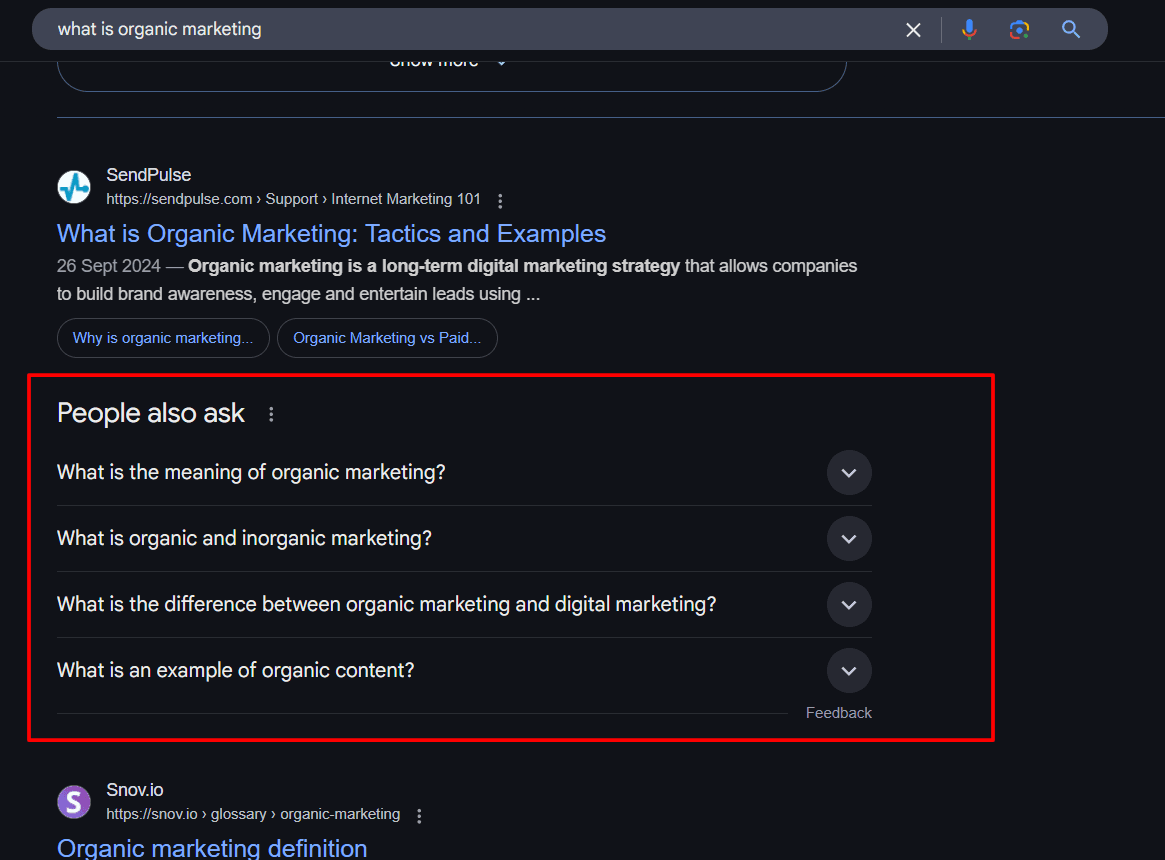1165x860 pixels.
Task: Open the "Organic marketing definition" result
Action: pos(212,848)
